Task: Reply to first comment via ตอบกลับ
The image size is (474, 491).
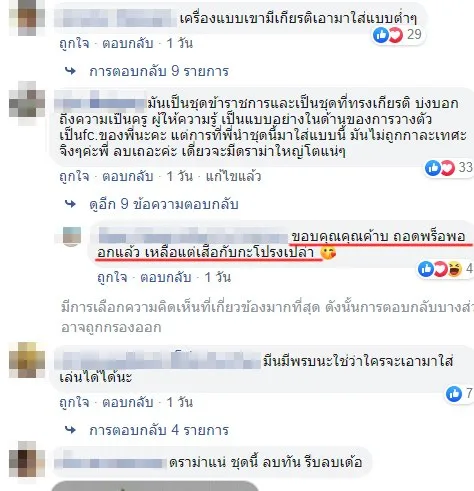Action: click(x=128, y=44)
